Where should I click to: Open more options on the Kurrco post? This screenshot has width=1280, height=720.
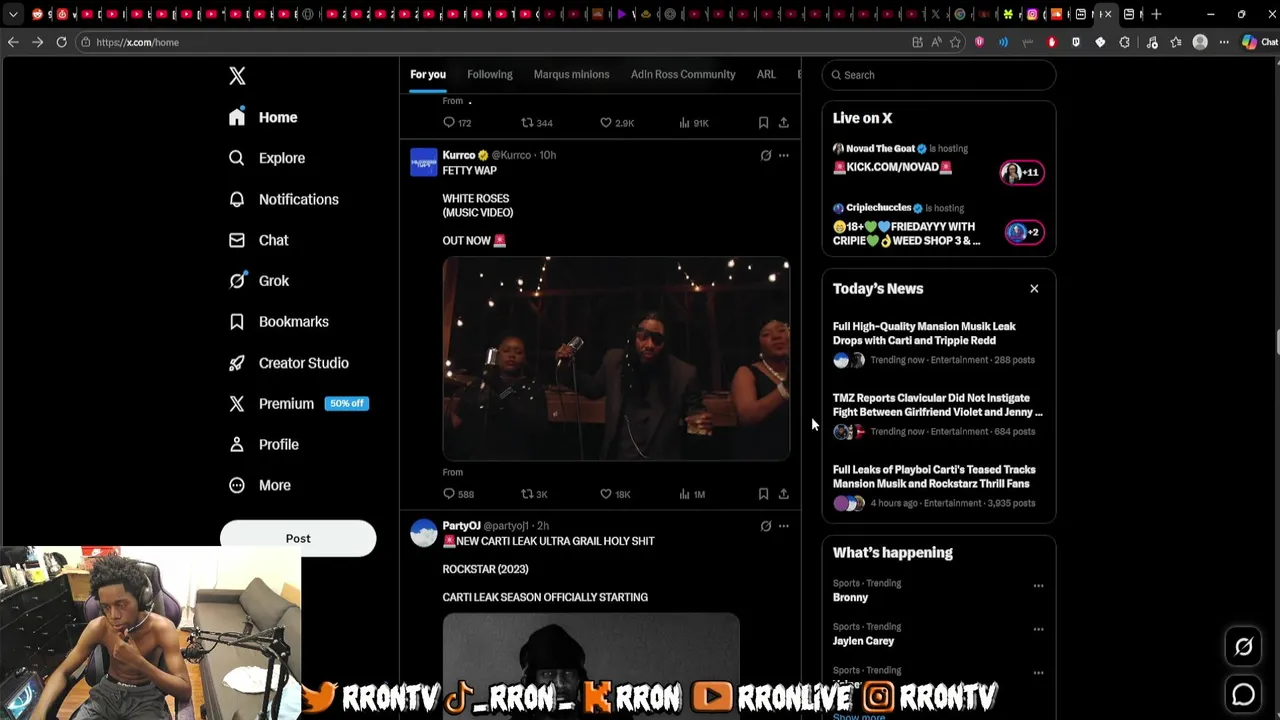pos(784,155)
